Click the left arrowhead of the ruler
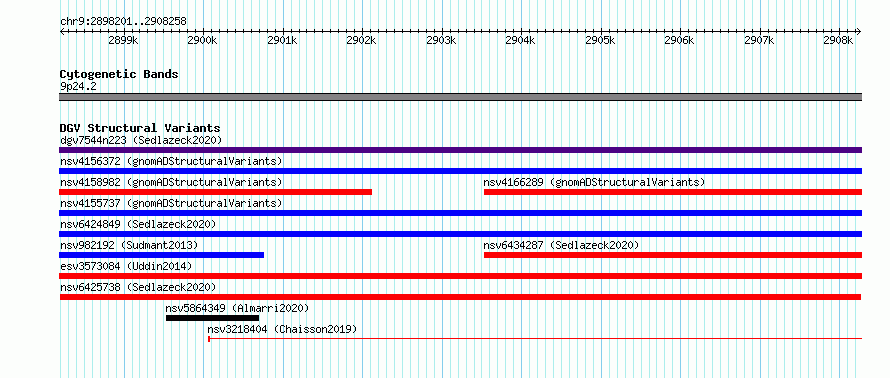This screenshot has height=378, width=890. (x=62, y=31)
